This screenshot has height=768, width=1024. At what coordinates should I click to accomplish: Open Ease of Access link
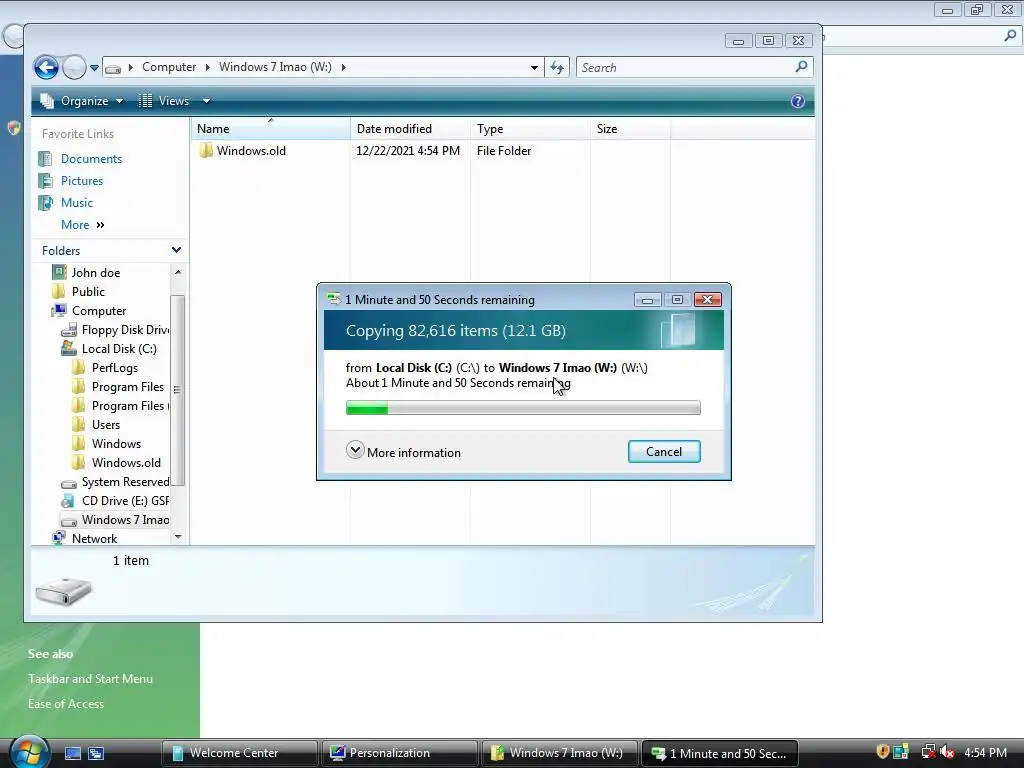coord(66,703)
